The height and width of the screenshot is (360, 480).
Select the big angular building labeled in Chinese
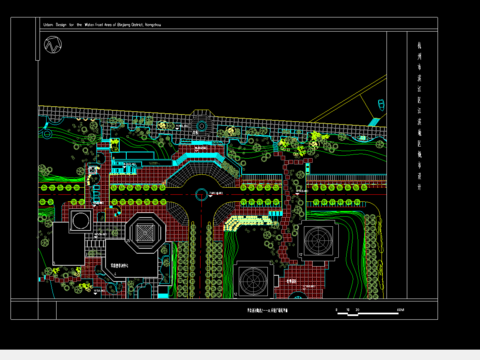[x=131, y=259]
